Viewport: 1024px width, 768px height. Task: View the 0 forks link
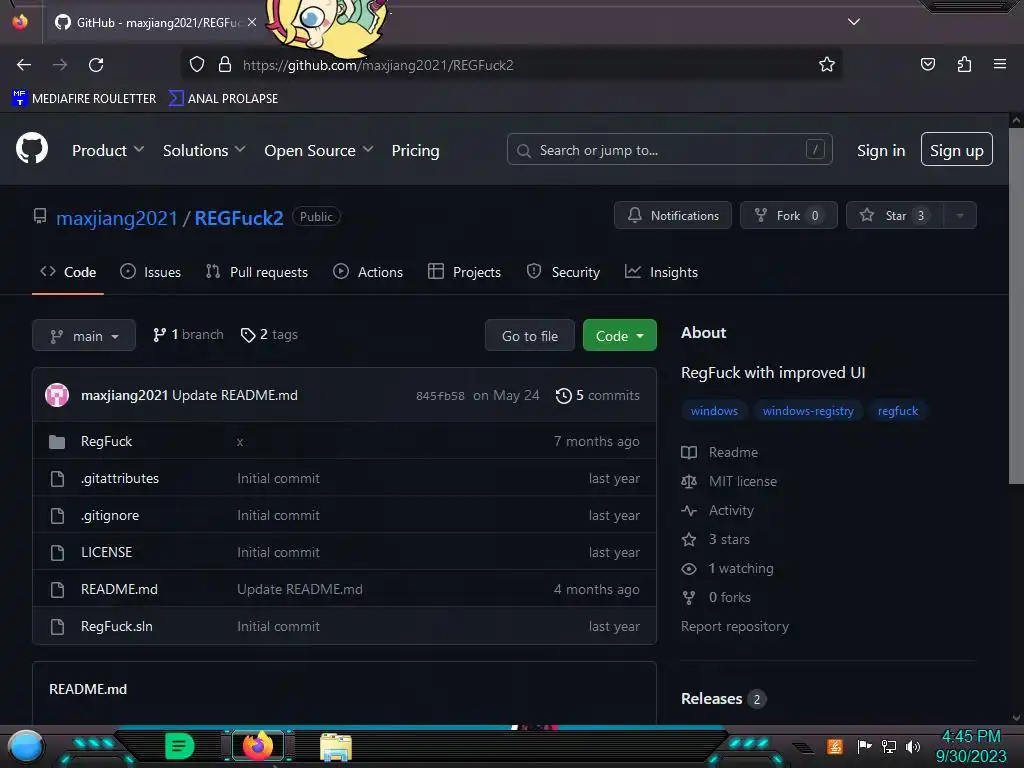tap(716, 597)
